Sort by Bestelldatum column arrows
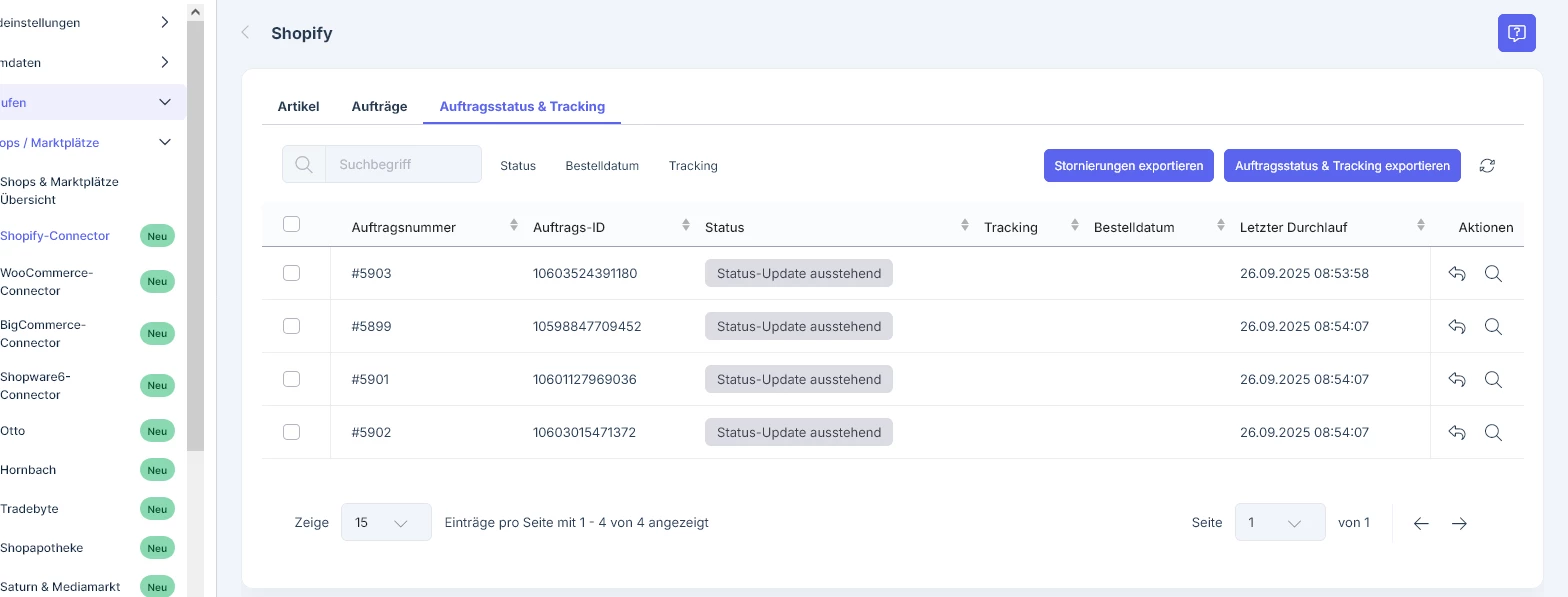The image size is (1568, 597). coord(1221,226)
